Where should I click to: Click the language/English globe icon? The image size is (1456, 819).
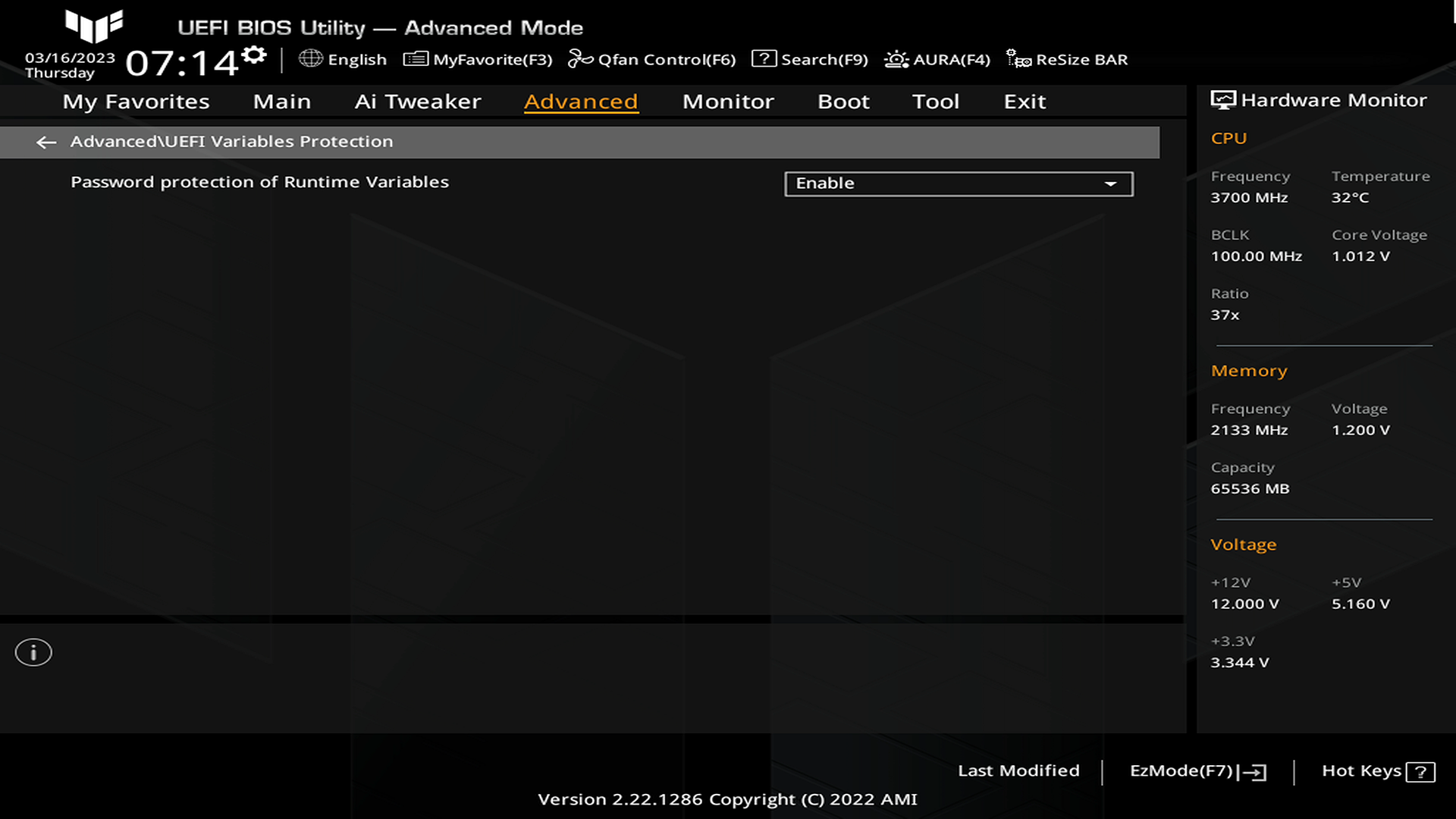click(x=311, y=59)
